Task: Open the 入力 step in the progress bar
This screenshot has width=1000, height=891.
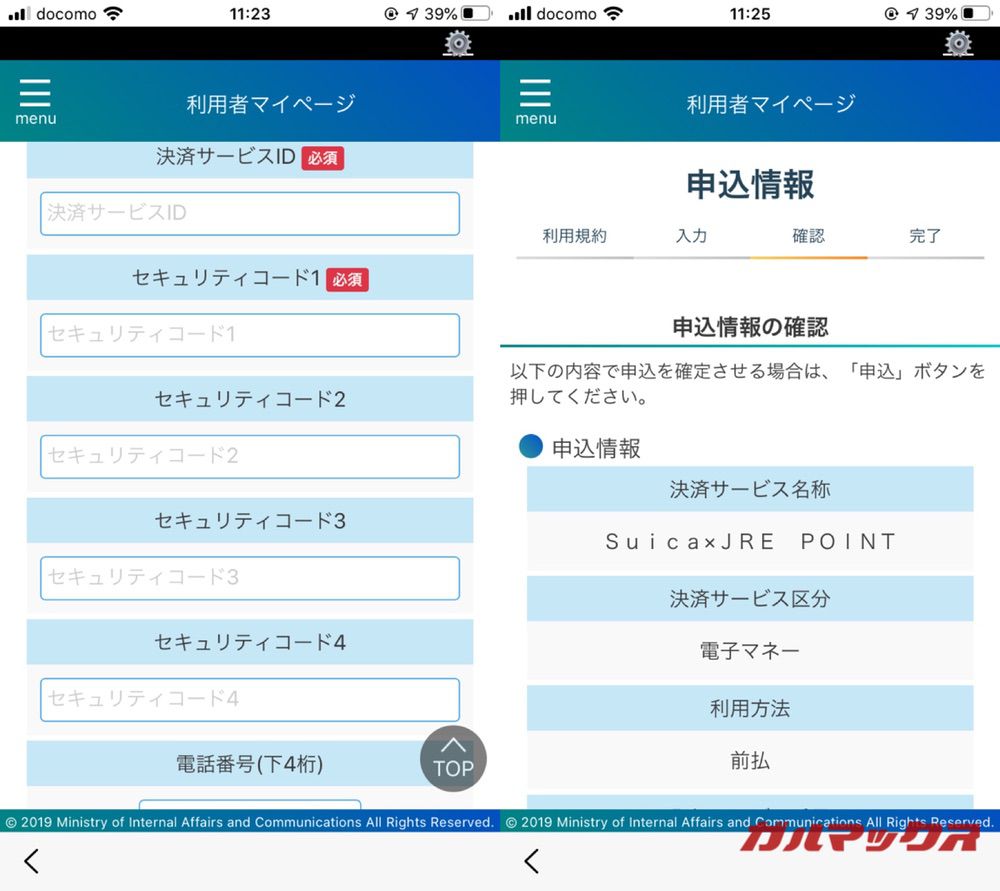Action: [692, 236]
